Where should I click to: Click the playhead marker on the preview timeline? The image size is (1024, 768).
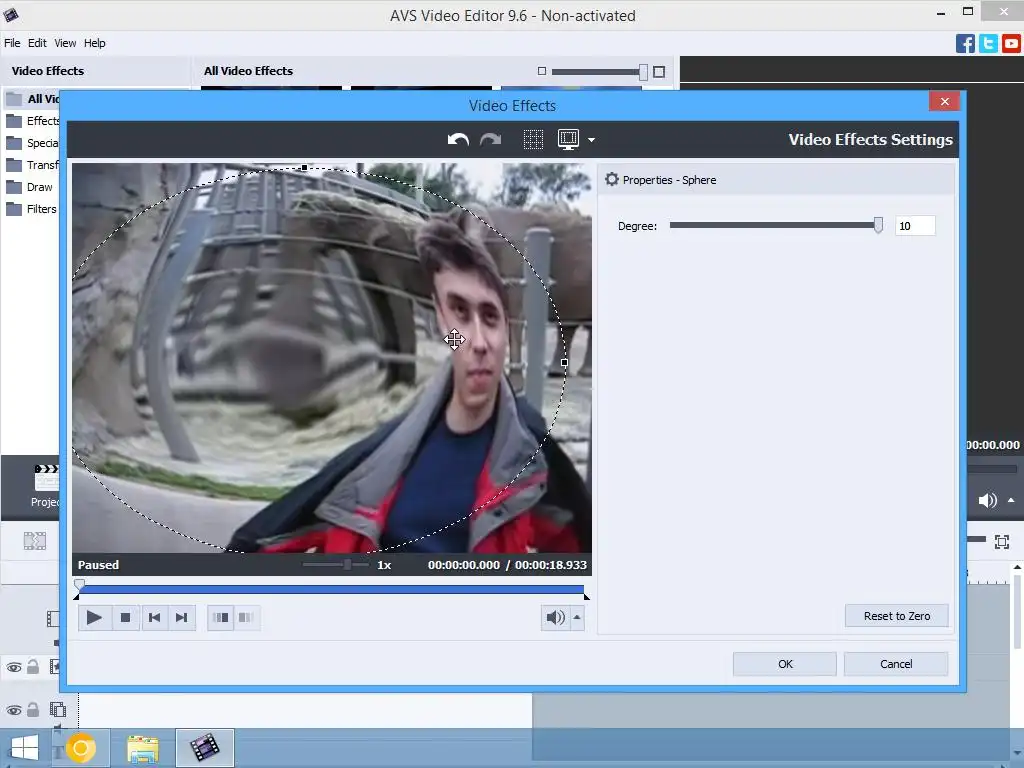pyautogui.click(x=79, y=584)
